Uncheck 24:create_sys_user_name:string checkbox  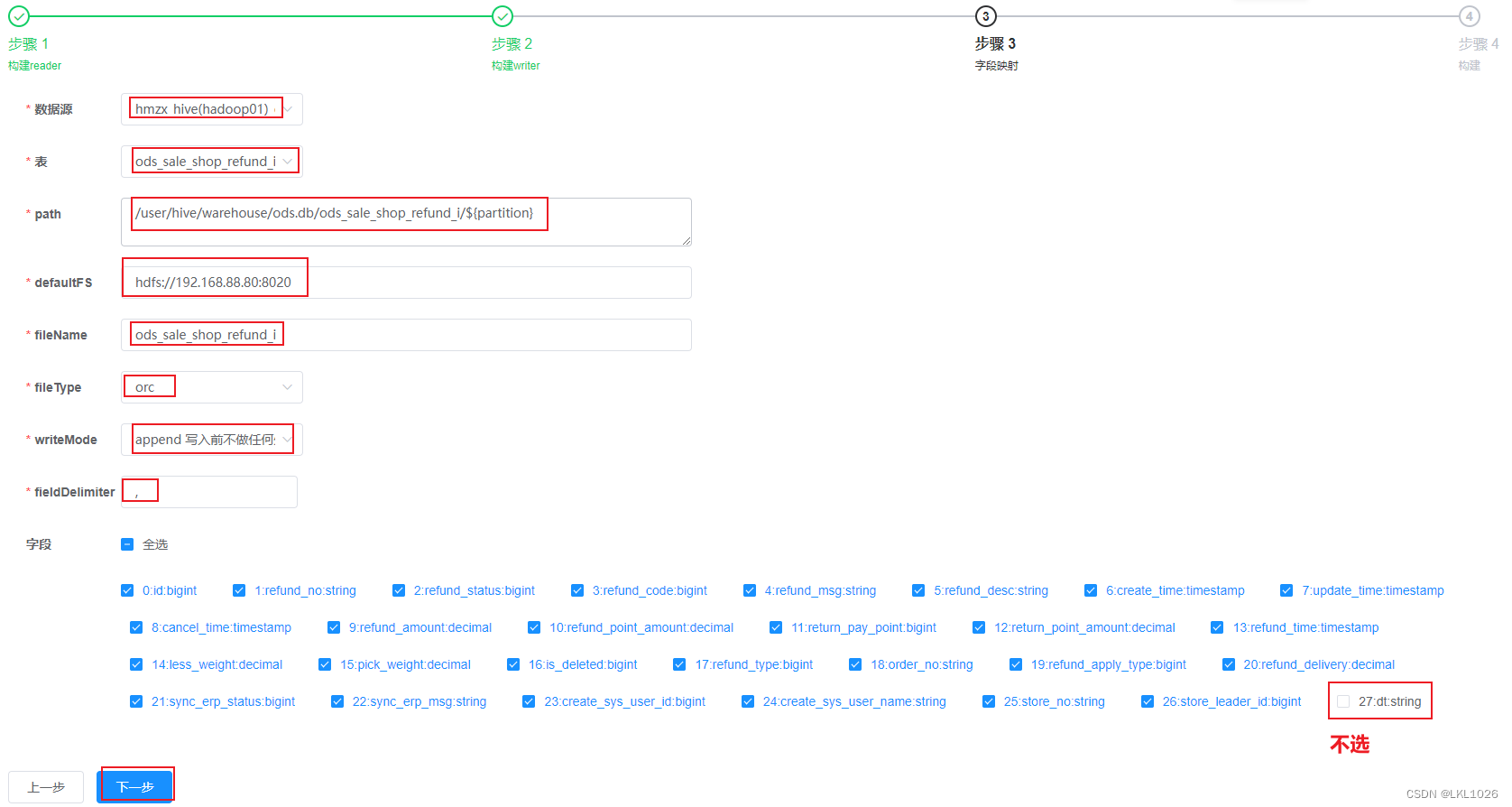pos(748,701)
